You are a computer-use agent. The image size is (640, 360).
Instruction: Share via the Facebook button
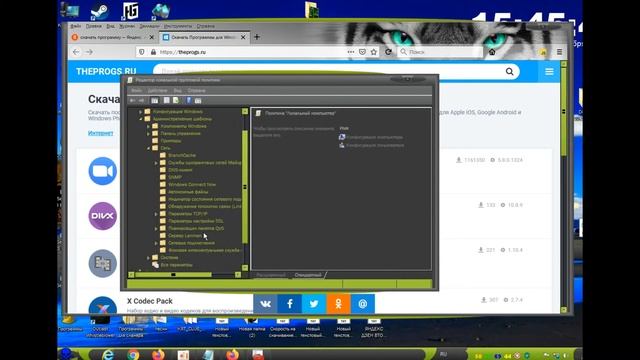pyautogui.click(x=290, y=304)
